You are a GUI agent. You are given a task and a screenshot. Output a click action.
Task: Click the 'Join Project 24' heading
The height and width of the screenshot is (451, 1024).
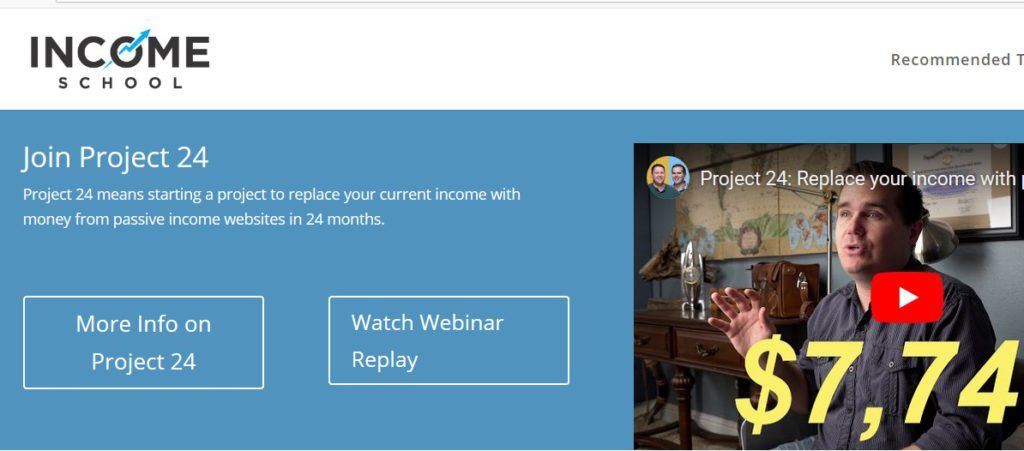(x=116, y=157)
